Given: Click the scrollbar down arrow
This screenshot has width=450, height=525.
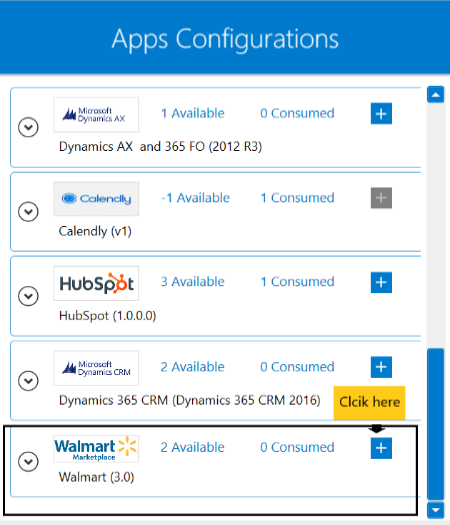Looking at the screenshot, I should click(436, 511).
